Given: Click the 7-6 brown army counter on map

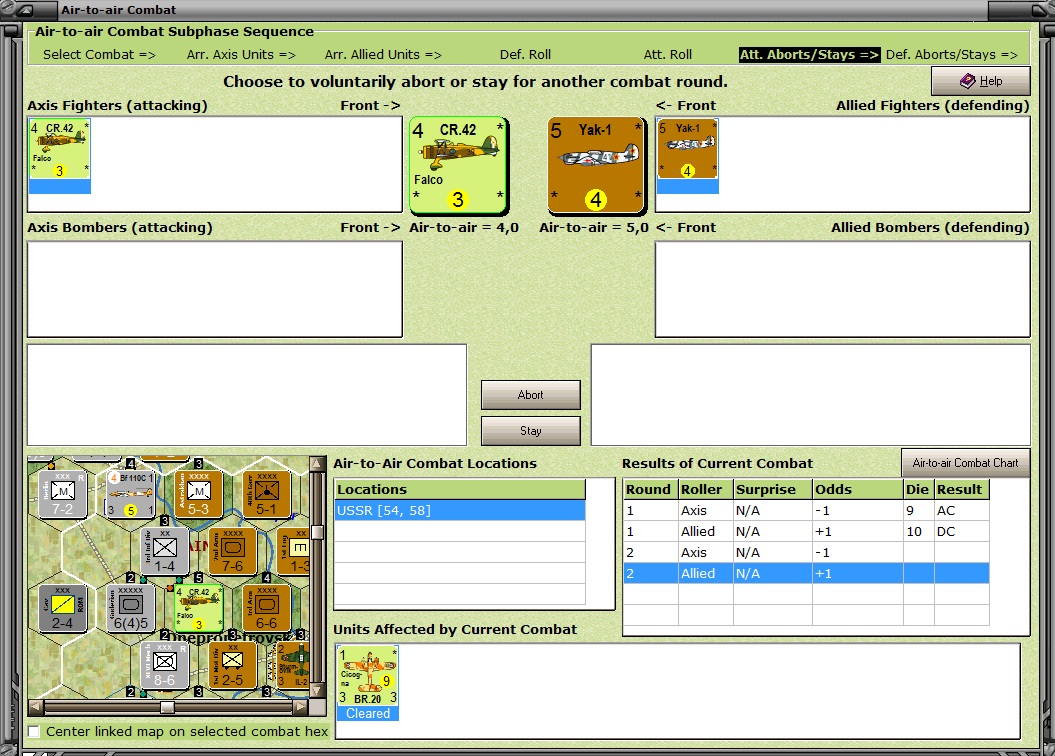Looking at the screenshot, I should (x=232, y=551).
